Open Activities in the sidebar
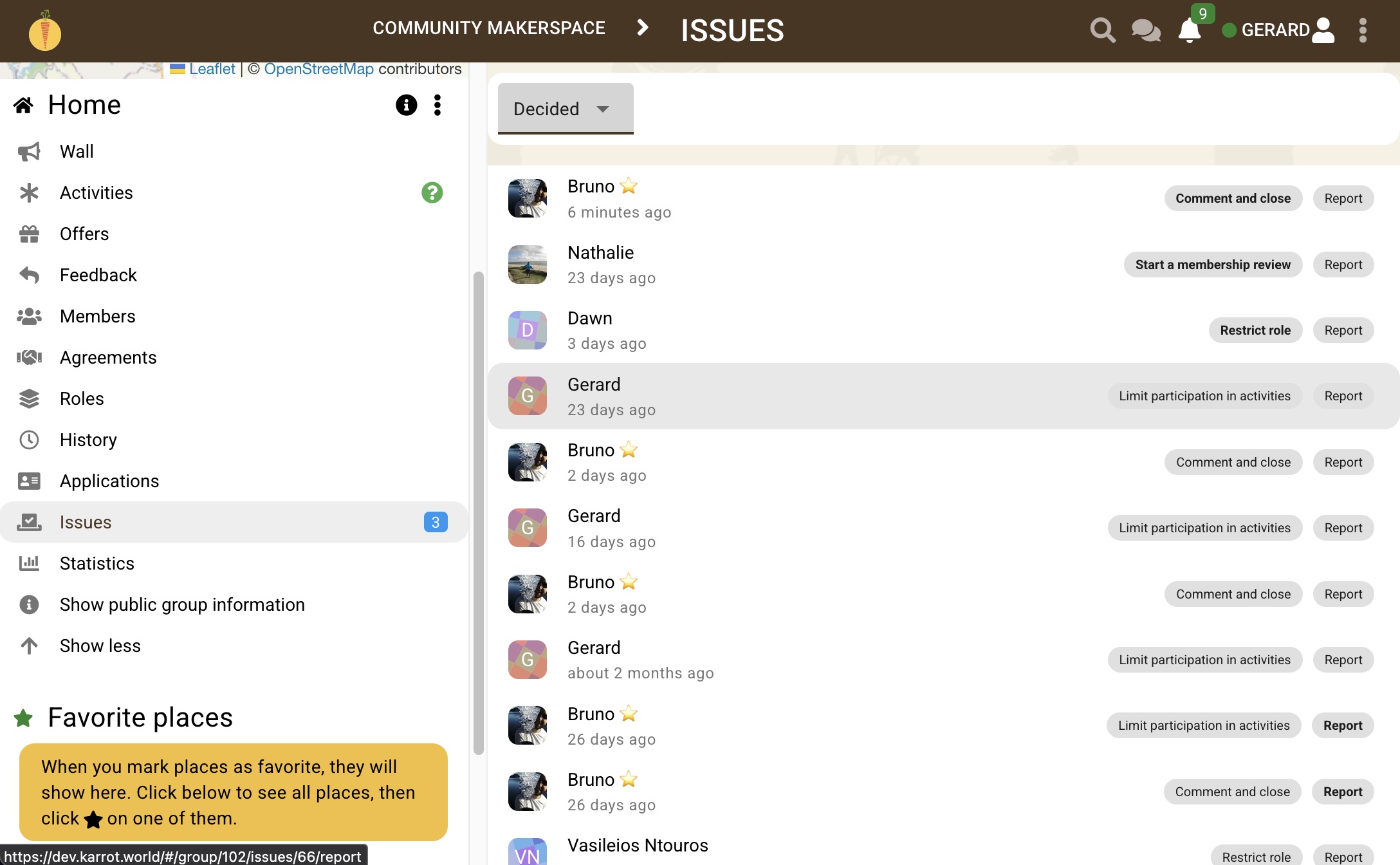 point(97,192)
